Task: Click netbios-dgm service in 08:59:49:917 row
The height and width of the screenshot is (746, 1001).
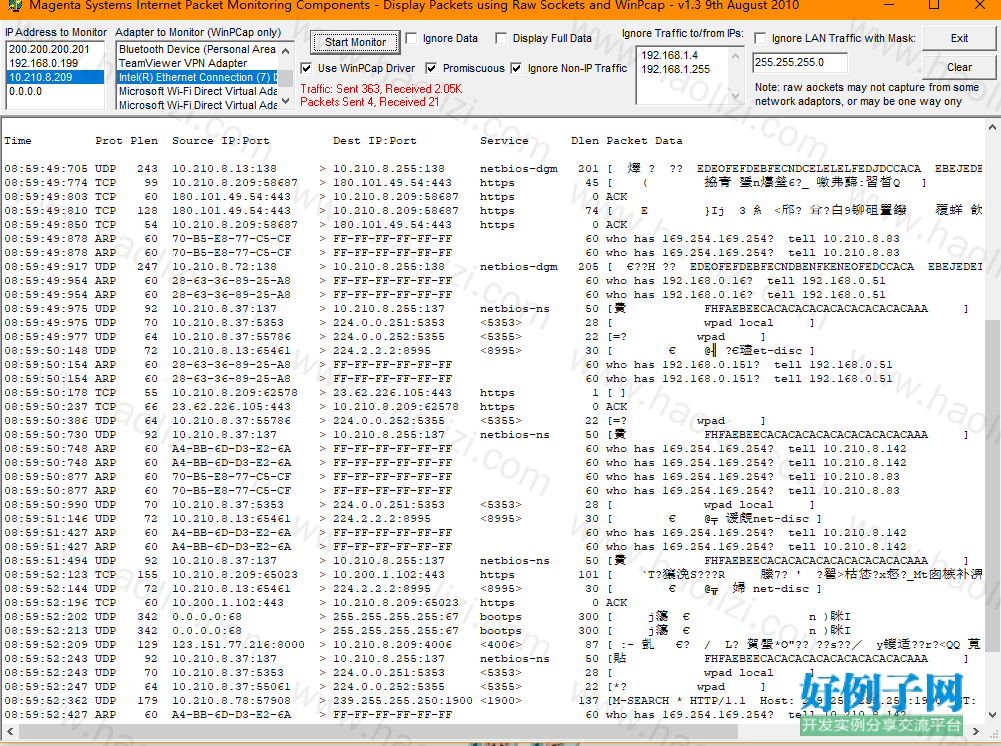Action: click(518, 267)
